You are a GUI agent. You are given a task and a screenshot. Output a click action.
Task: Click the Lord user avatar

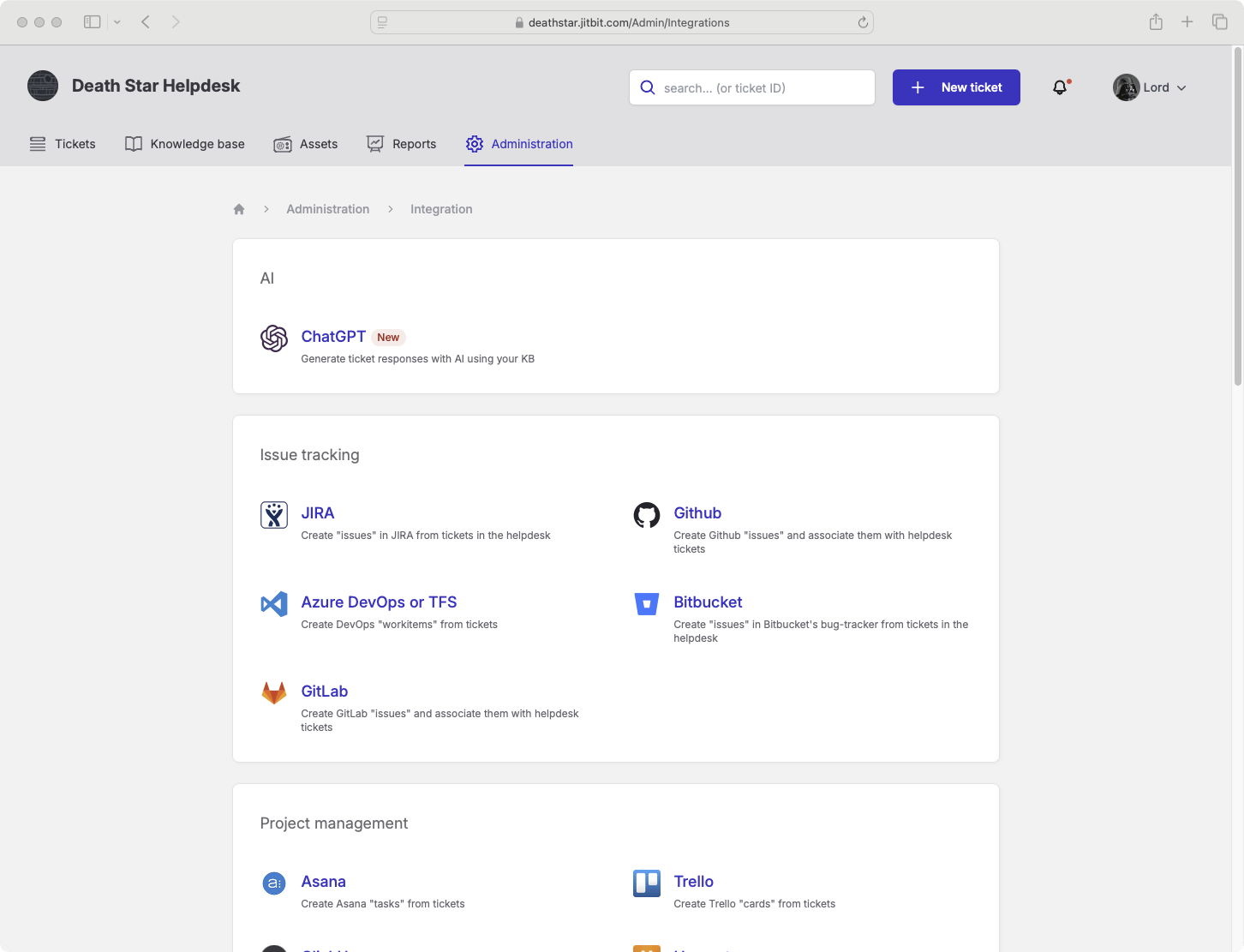click(1126, 87)
